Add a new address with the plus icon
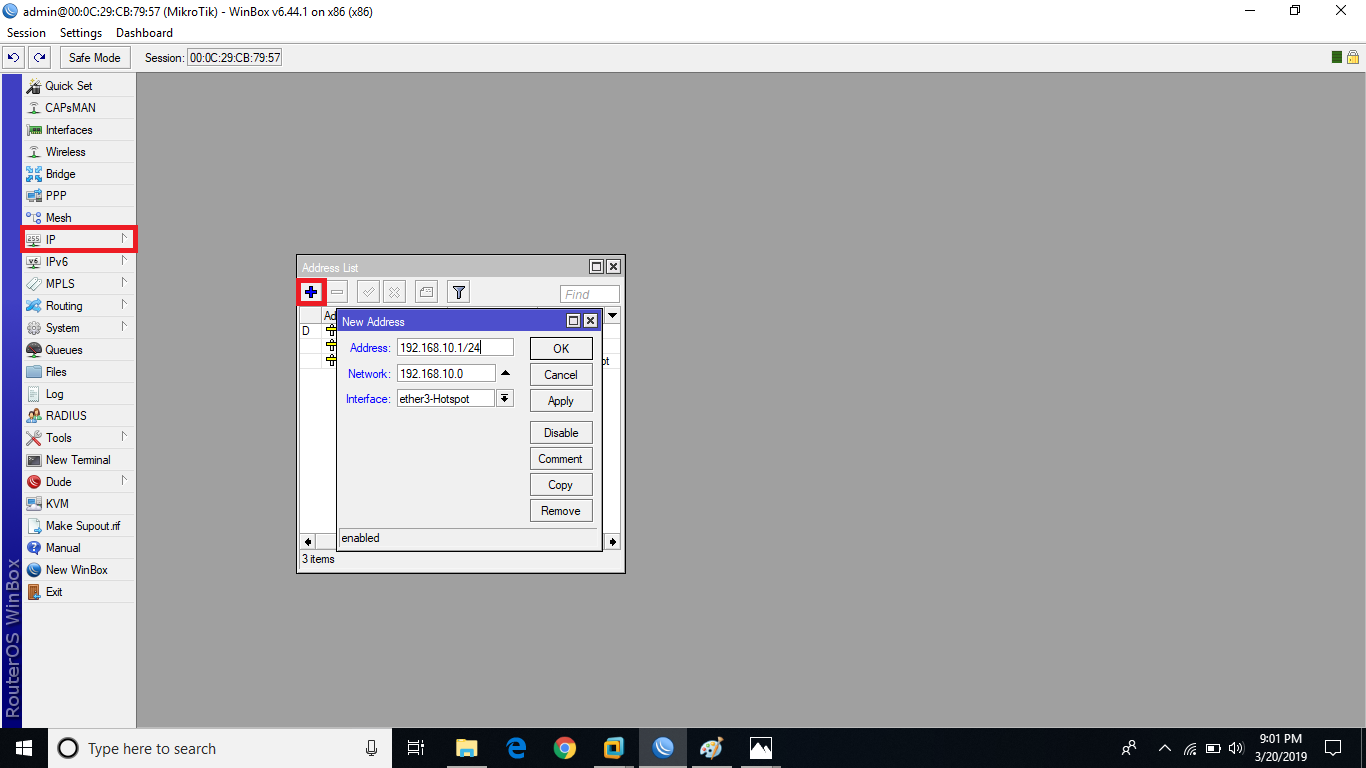The height and width of the screenshot is (768, 1366). 312,291
